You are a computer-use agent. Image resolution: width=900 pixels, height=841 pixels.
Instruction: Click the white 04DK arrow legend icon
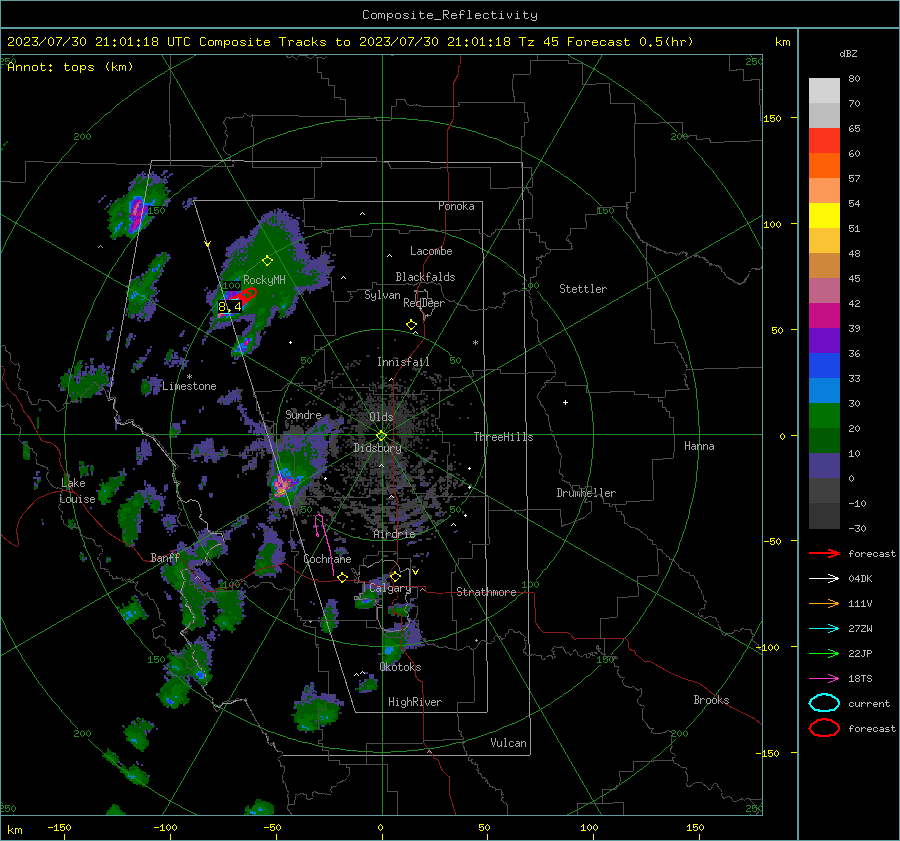click(824, 579)
